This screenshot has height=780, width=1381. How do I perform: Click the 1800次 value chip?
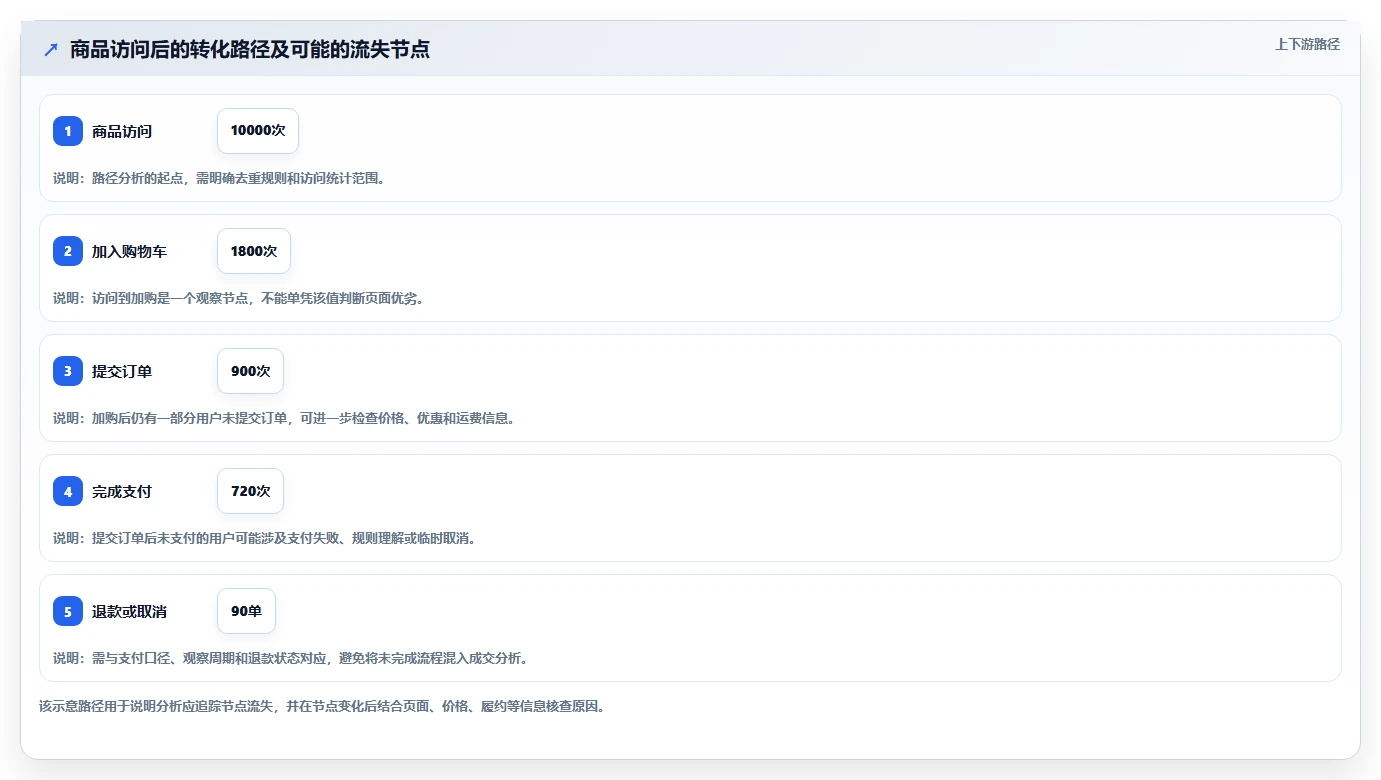point(254,251)
